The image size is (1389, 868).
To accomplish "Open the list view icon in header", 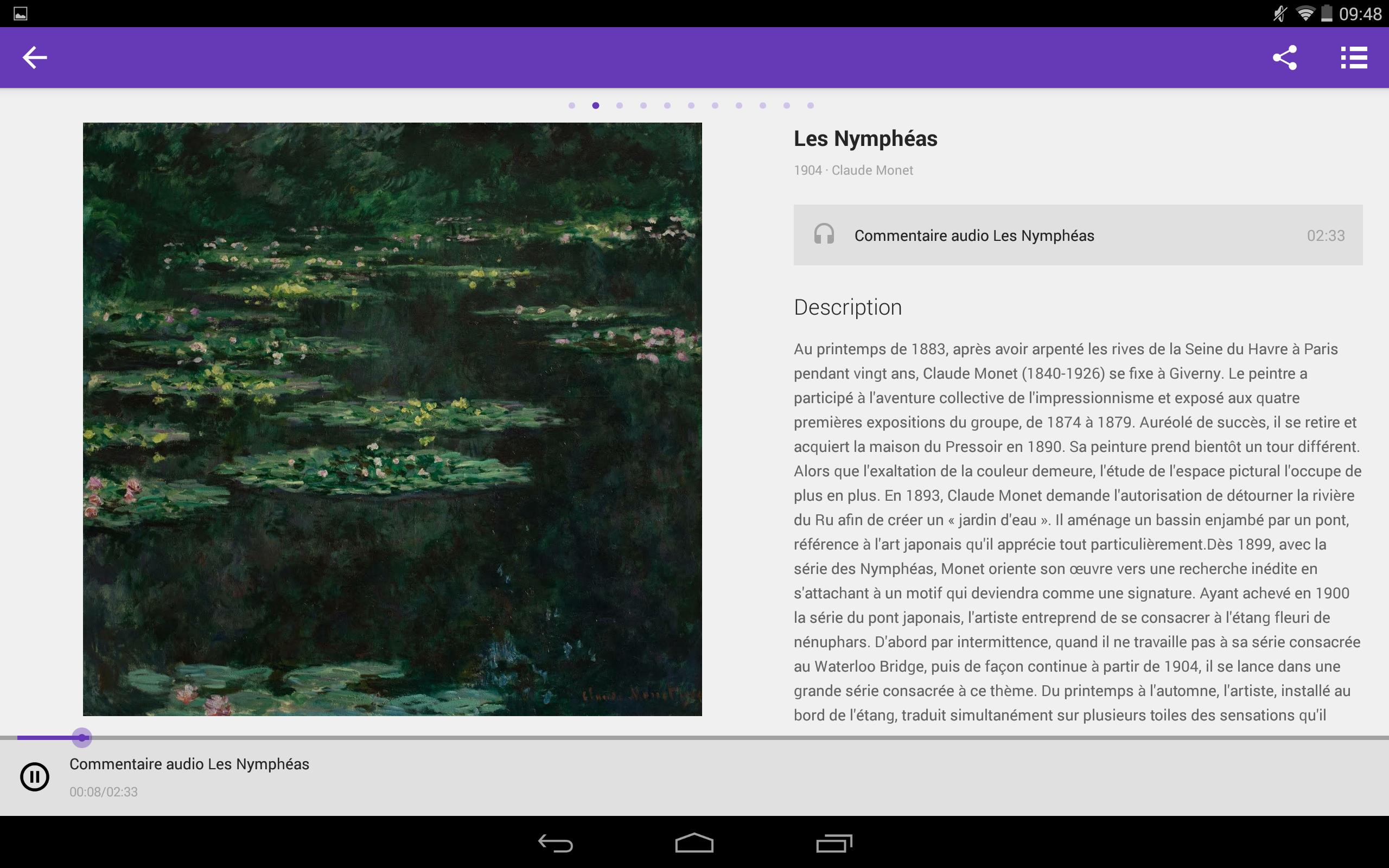I will (1354, 58).
